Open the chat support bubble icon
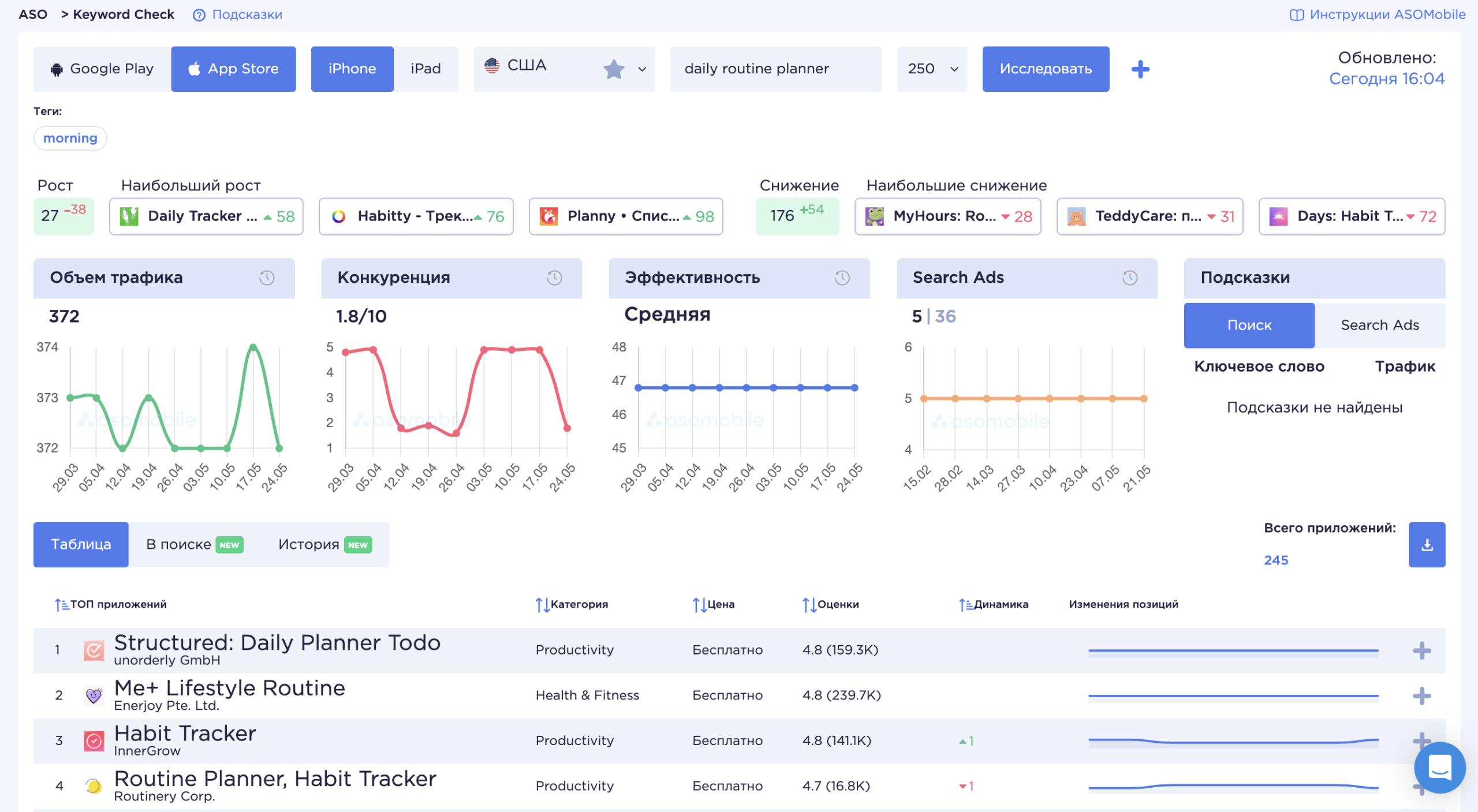 point(1439,767)
